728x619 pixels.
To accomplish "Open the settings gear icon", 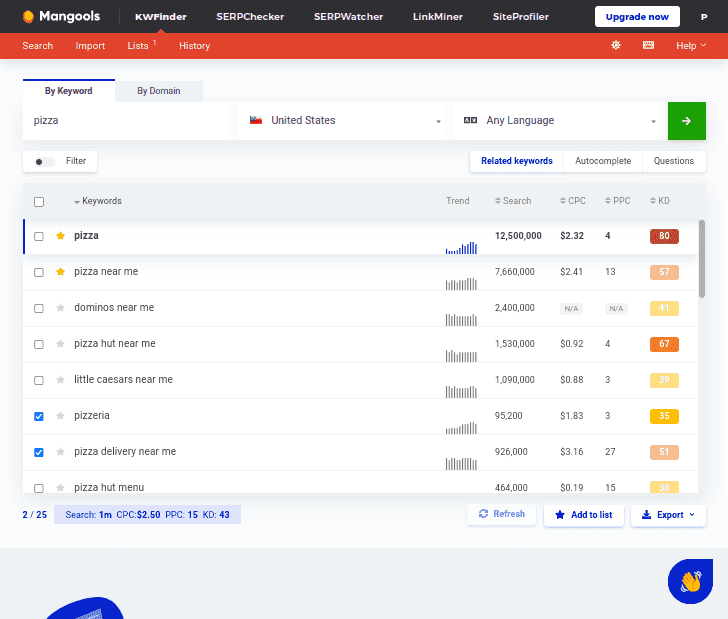I will coord(616,45).
